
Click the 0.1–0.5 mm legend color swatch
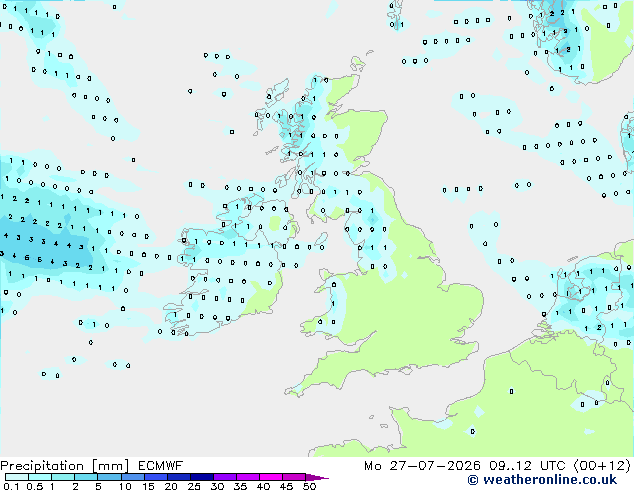(17, 477)
